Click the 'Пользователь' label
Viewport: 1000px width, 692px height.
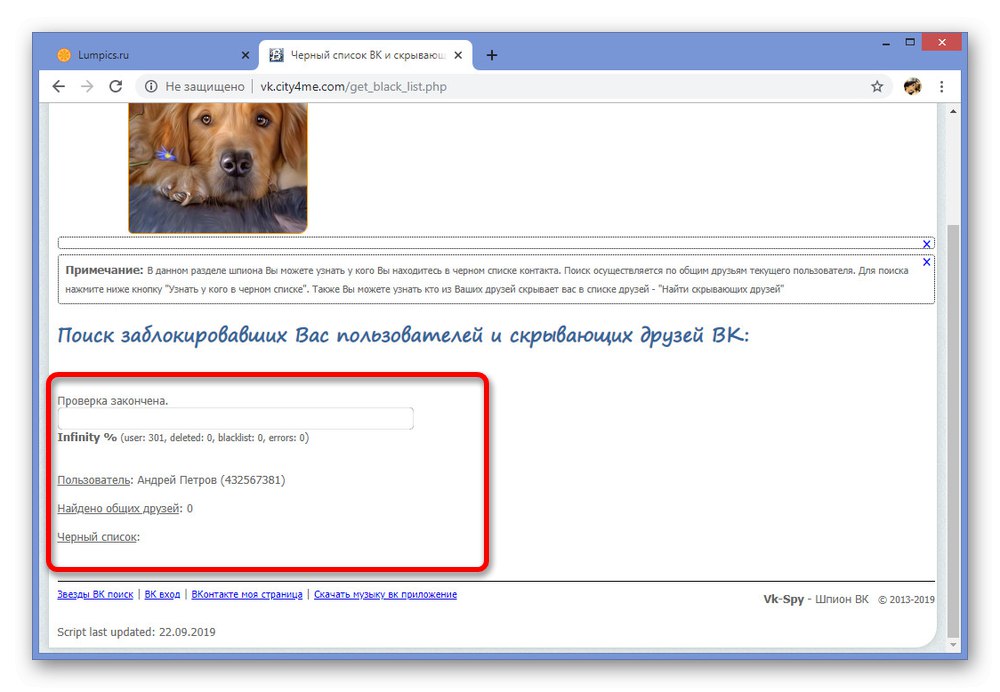(94, 480)
